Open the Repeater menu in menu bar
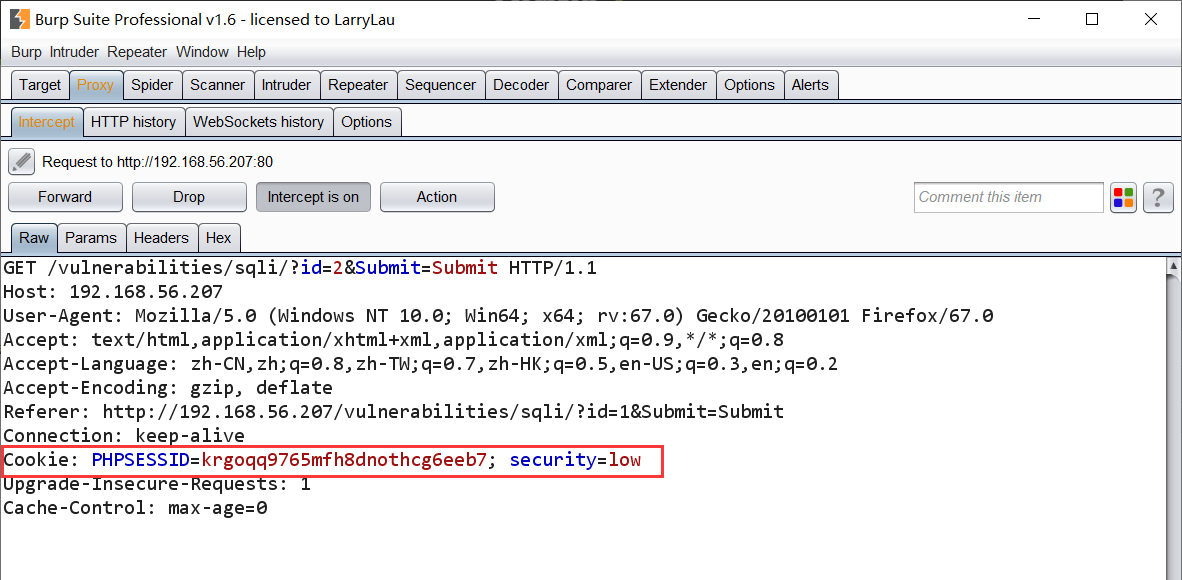 136,52
